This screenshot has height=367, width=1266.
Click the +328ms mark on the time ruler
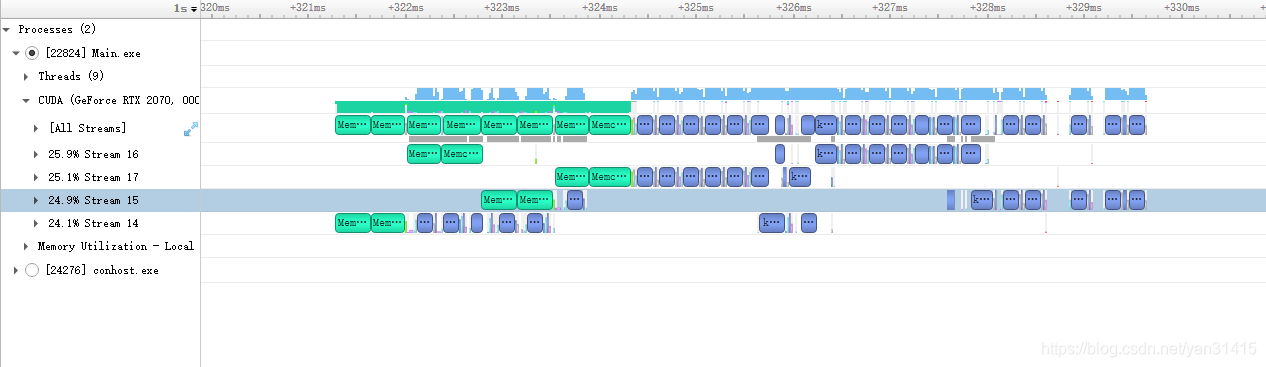(987, 7)
